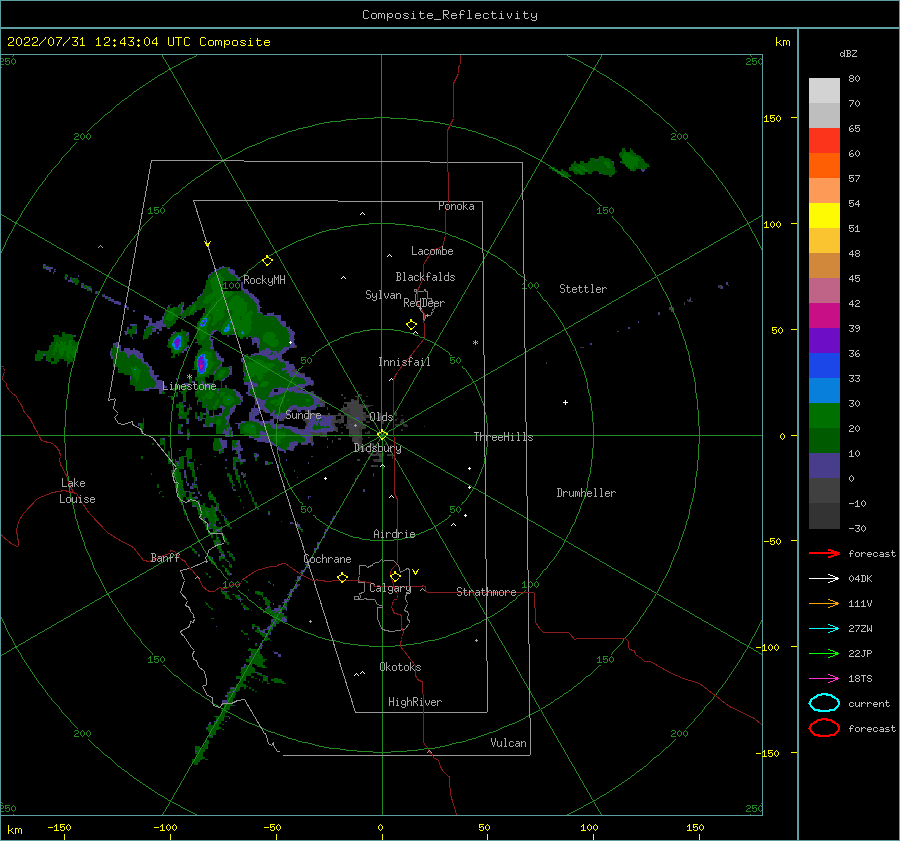Select the yellow diamond marker inside Calgary outline
This screenshot has height=841, width=900.
pyautogui.click(x=395, y=576)
